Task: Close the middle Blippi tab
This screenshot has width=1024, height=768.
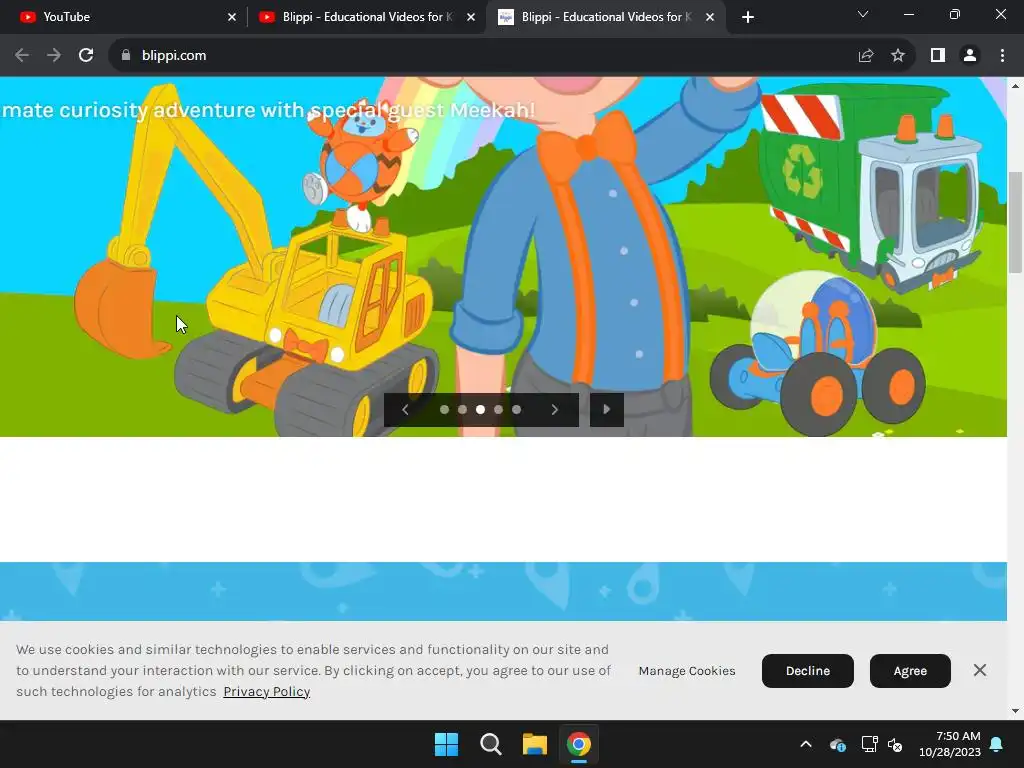Action: tap(471, 17)
